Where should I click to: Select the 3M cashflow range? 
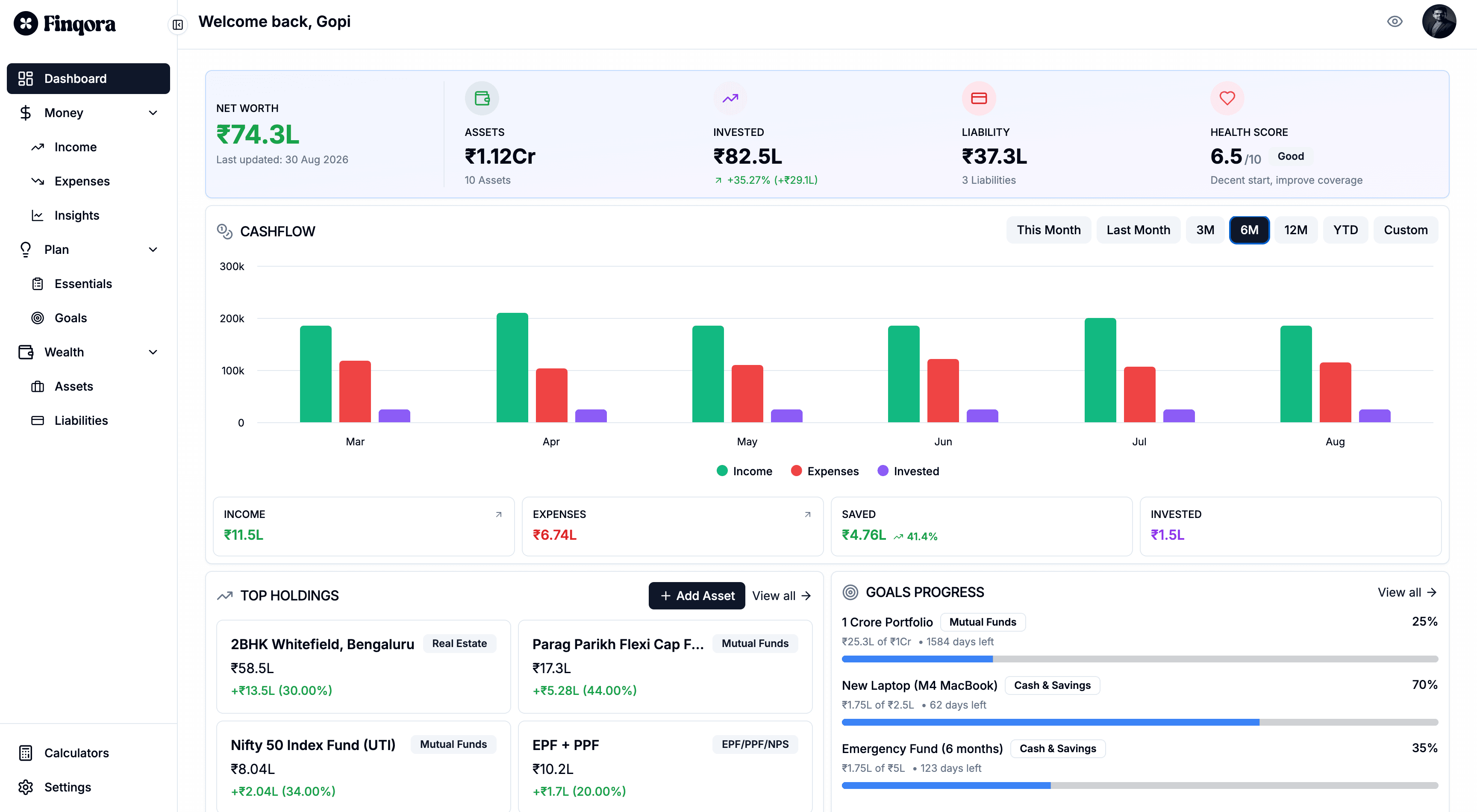click(x=1205, y=230)
